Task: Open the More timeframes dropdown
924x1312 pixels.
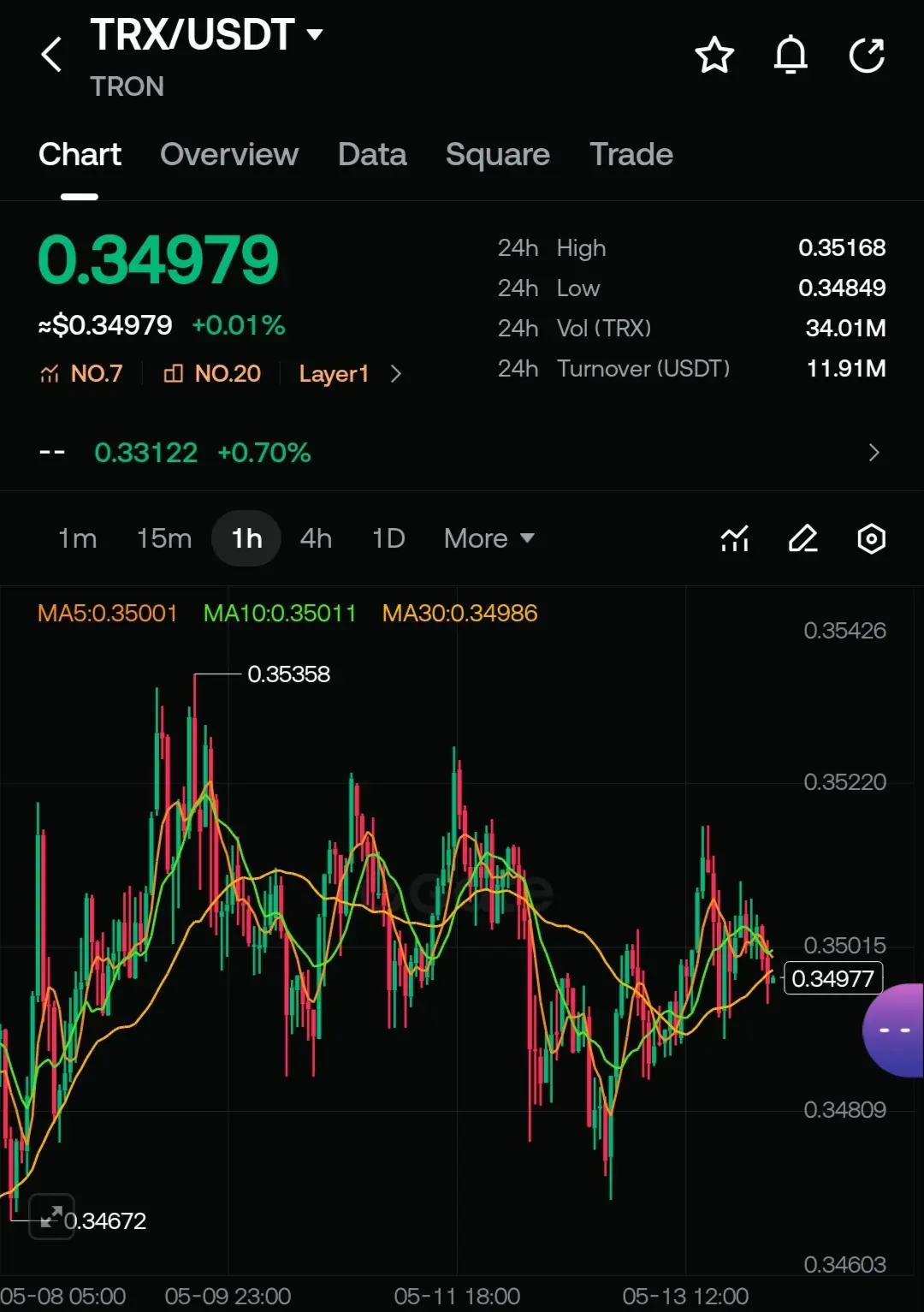Action: [x=489, y=538]
